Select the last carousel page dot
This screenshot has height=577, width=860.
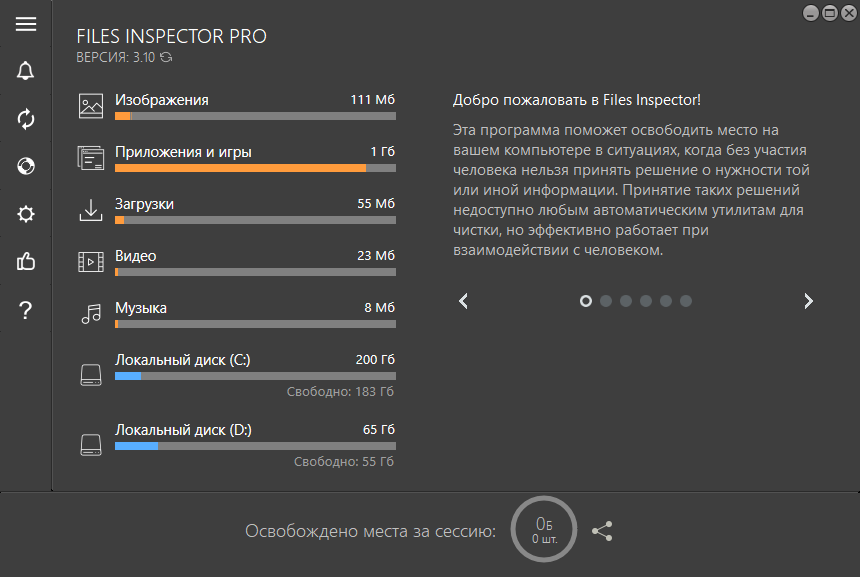pyautogui.click(x=686, y=301)
